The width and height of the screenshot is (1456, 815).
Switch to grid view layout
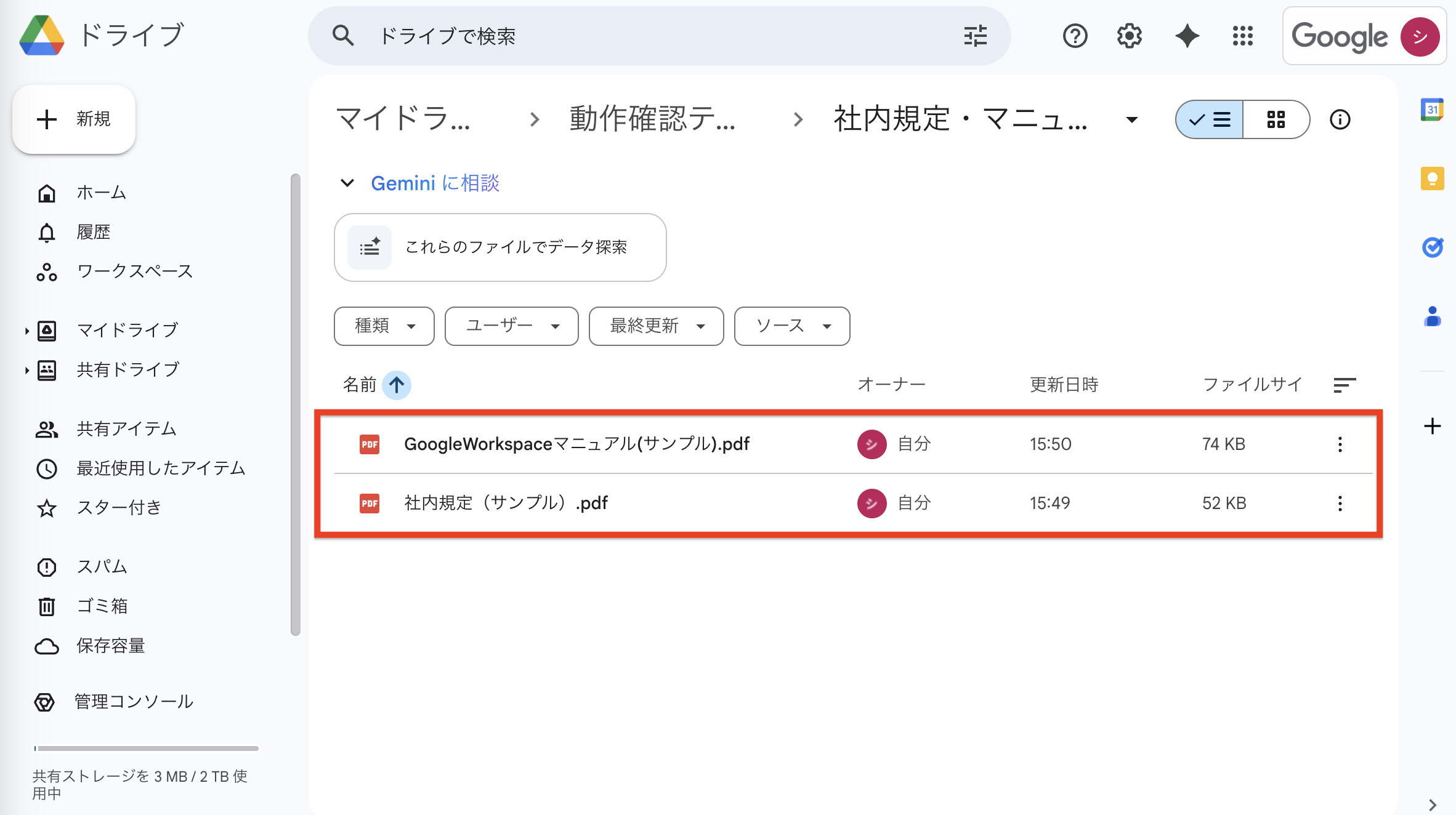(1276, 119)
